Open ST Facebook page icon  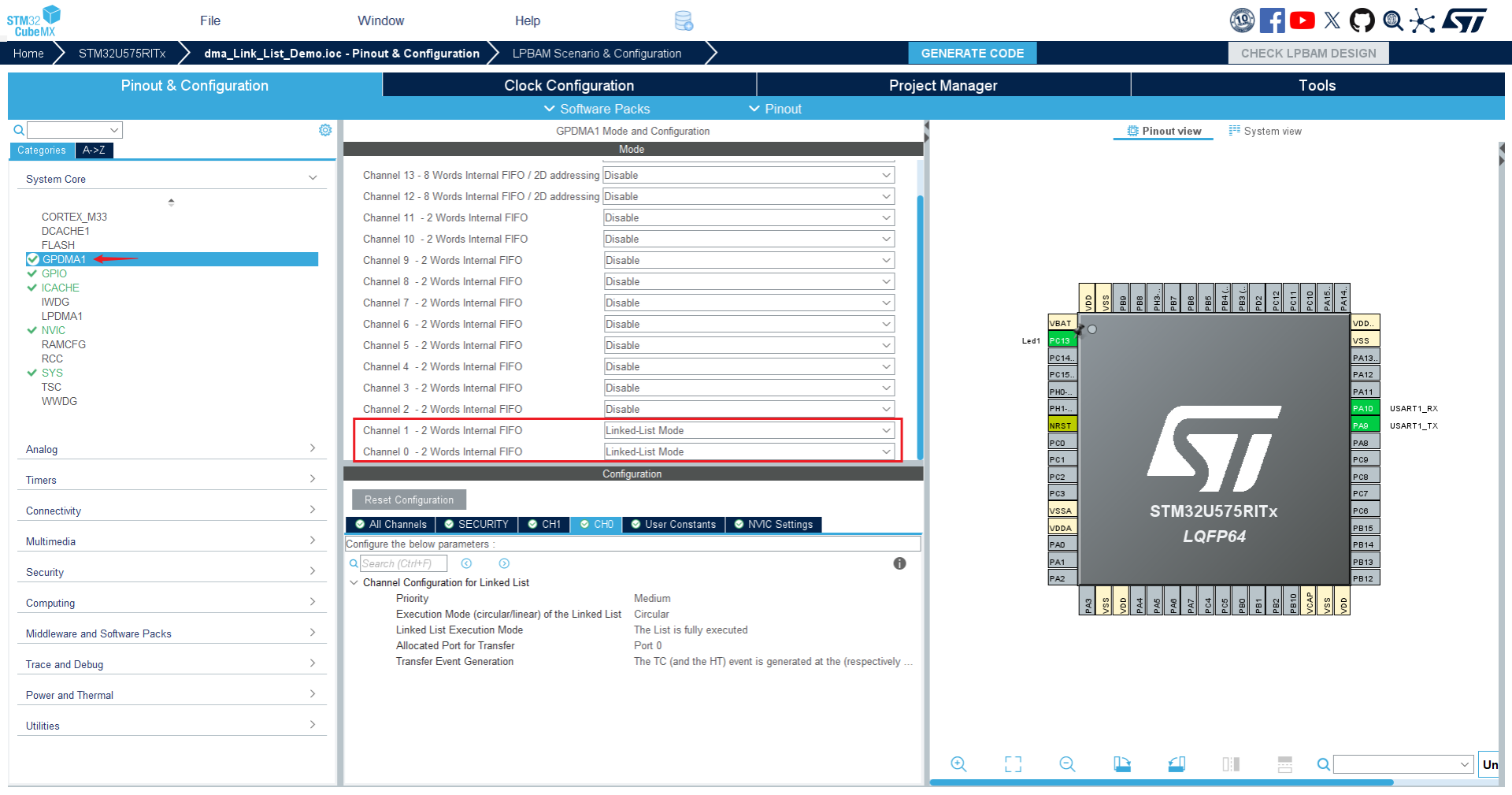coord(1272,20)
